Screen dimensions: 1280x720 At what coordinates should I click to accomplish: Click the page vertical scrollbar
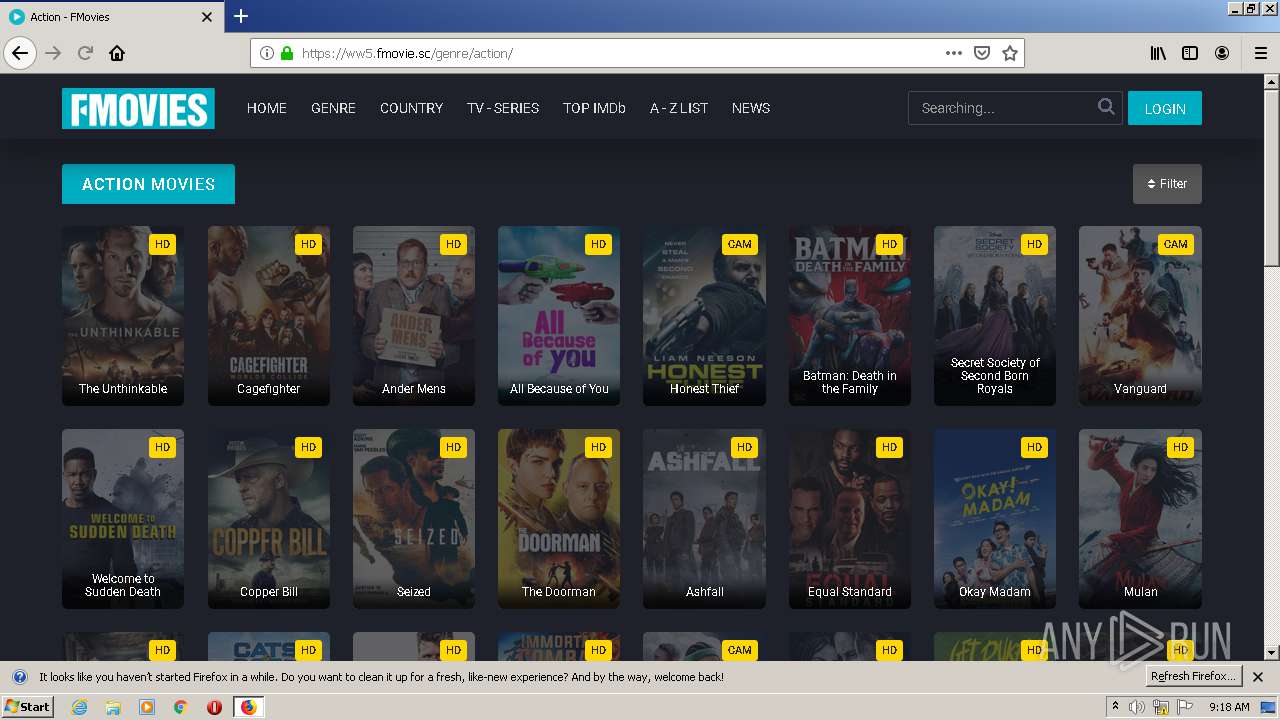(x=1271, y=367)
